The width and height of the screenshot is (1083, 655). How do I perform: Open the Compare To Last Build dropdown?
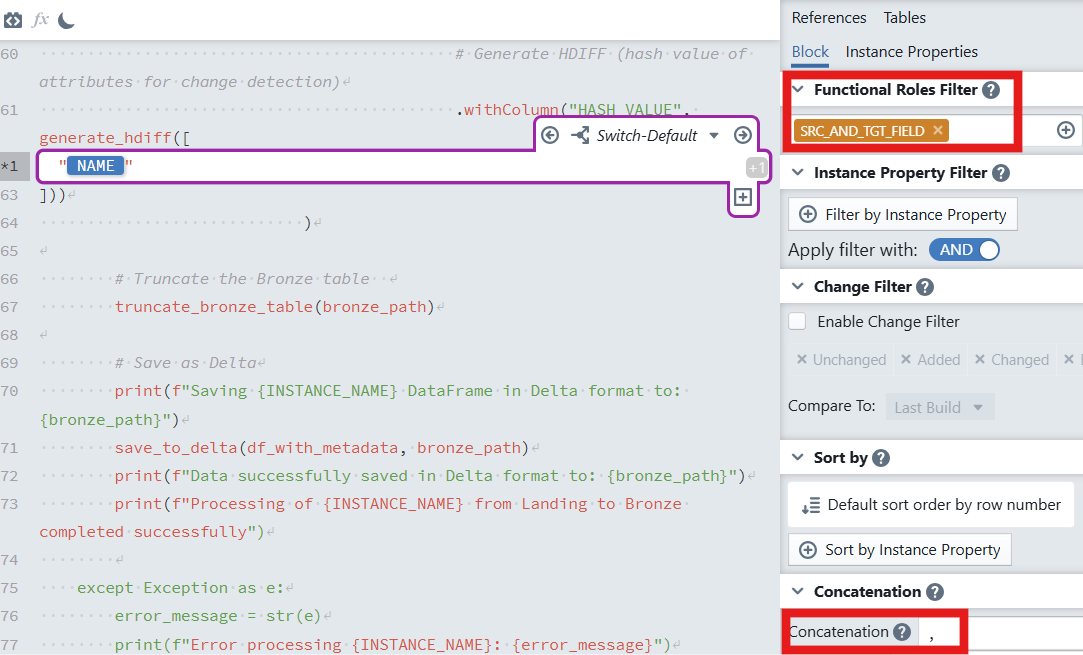click(x=940, y=407)
